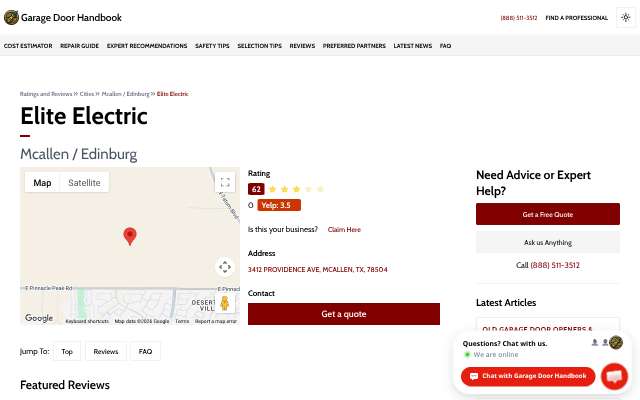
Task: Click the Featured Reviews heading
Action: [65, 385]
